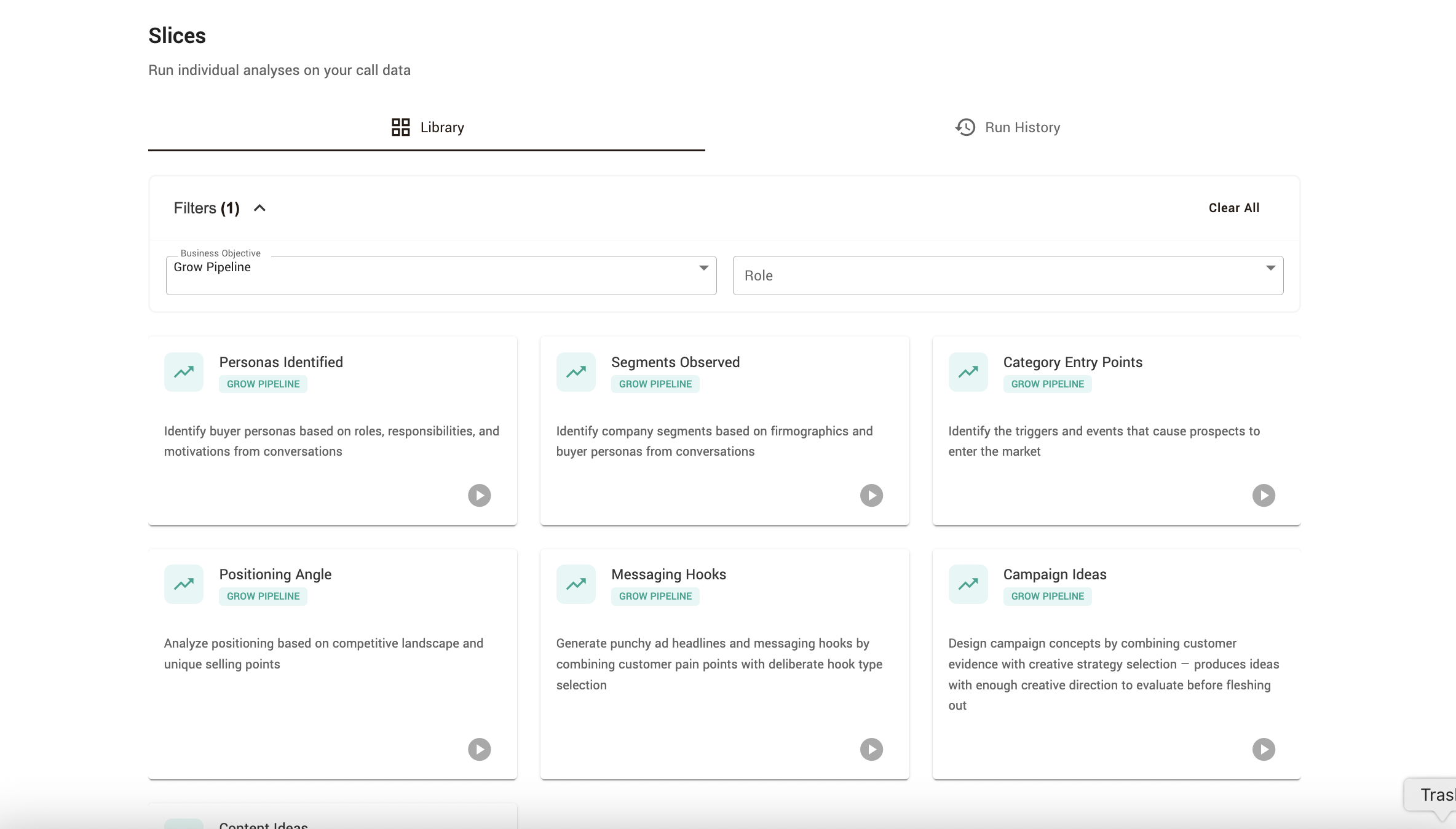Click the Messaging Hooks trend icon
The width and height of the screenshot is (1456, 829).
pyautogui.click(x=576, y=584)
